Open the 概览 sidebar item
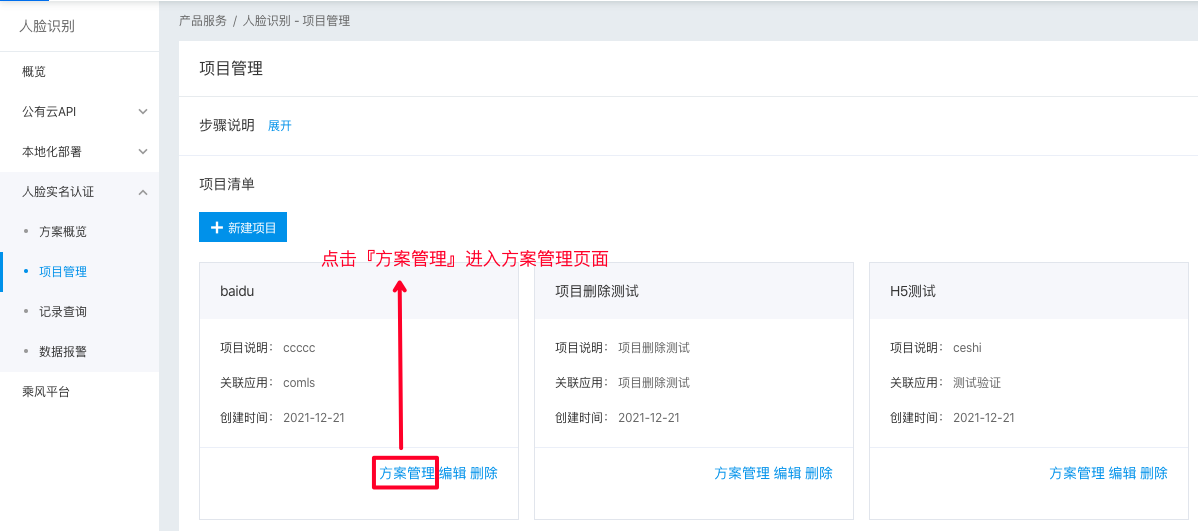This screenshot has width=1198, height=531. click(x=34, y=72)
